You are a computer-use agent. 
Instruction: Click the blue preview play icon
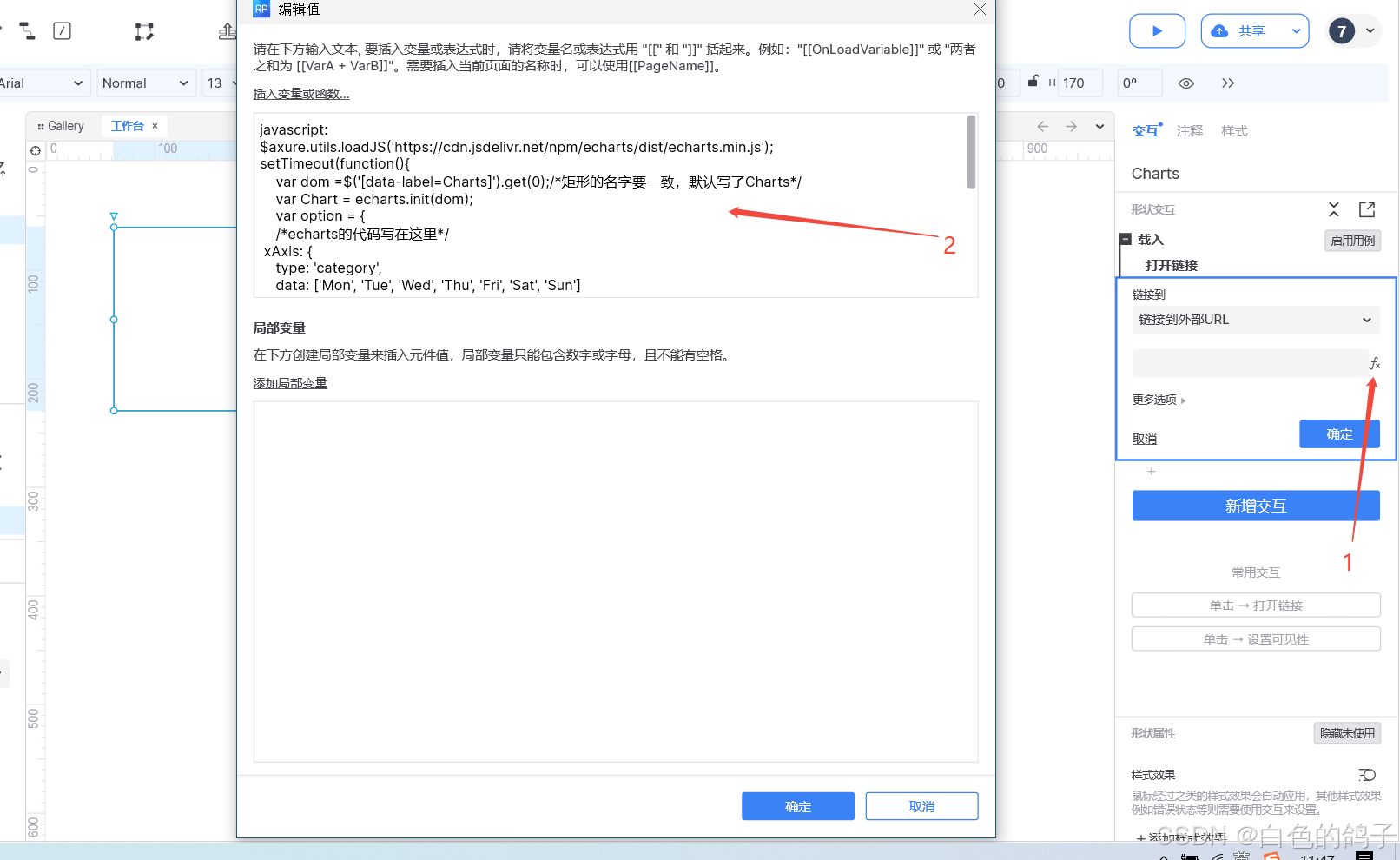[x=1157, y=30]
